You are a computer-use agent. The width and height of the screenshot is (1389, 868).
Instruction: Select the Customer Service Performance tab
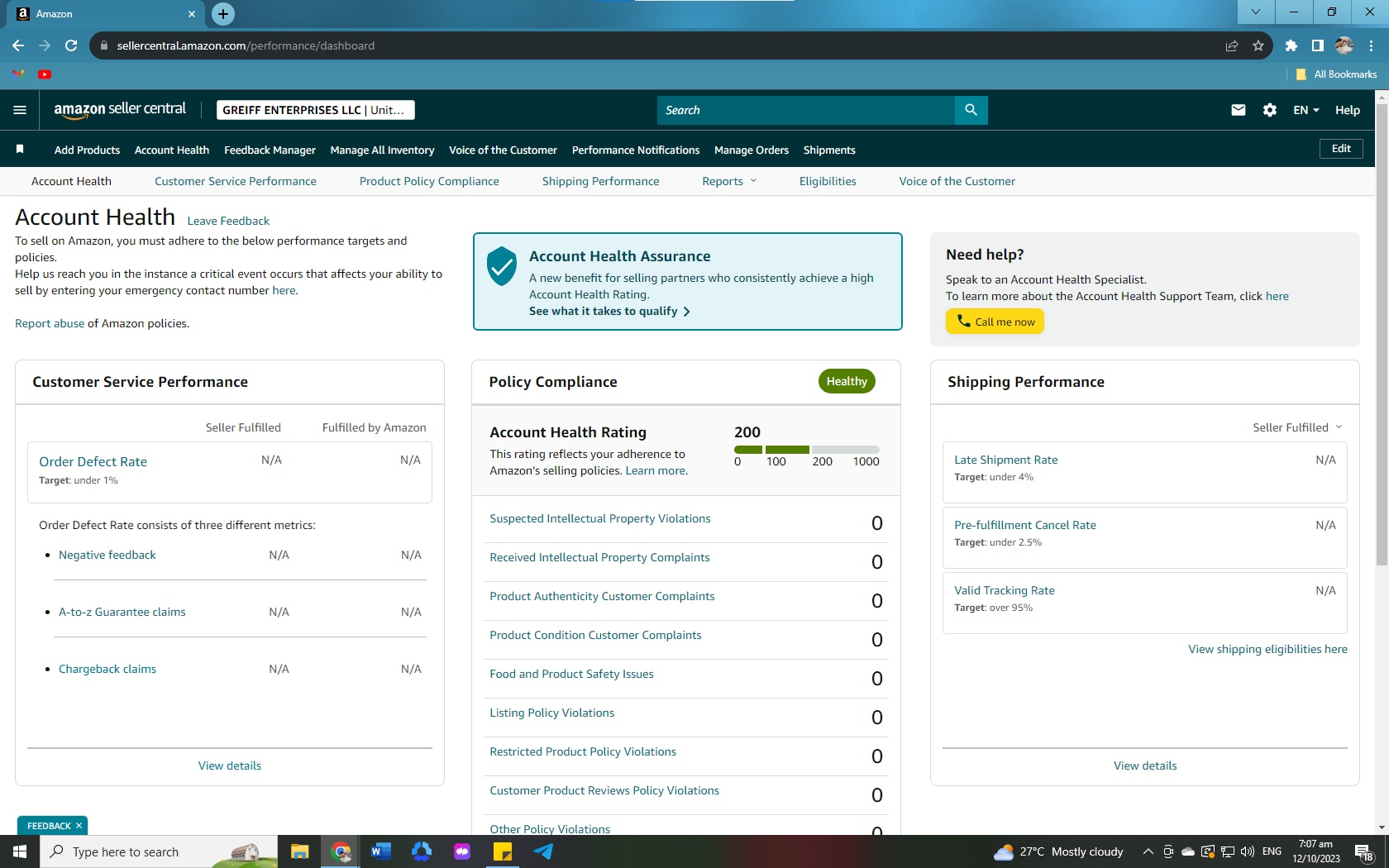[236, 181]
